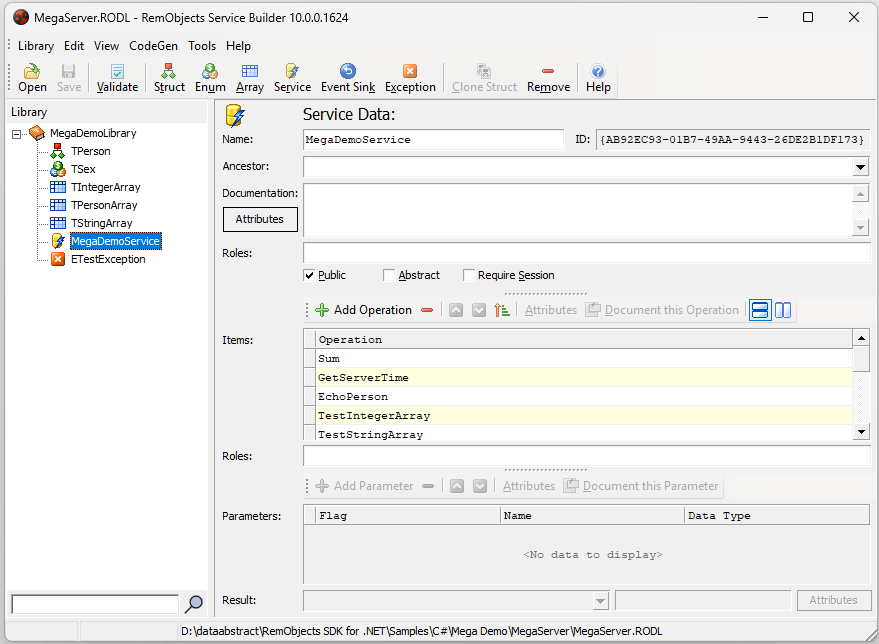The height and width of the screenshot is (644, 879).
Task: Uncheck the Public checkbox
Action: point(309,275)
